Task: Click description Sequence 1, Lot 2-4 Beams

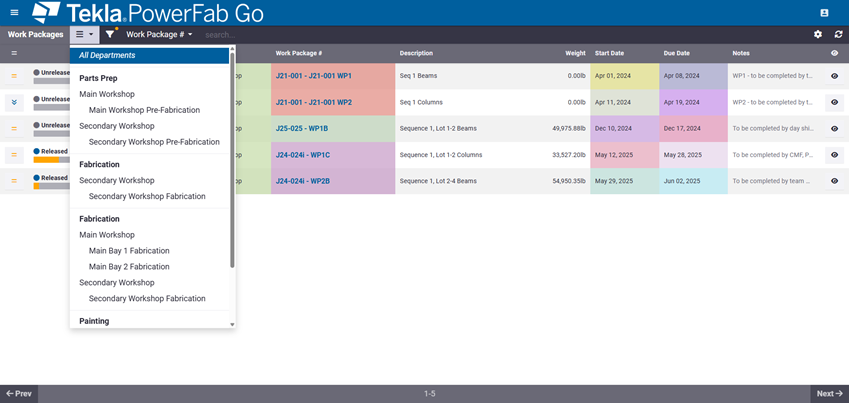Action: 438,181
